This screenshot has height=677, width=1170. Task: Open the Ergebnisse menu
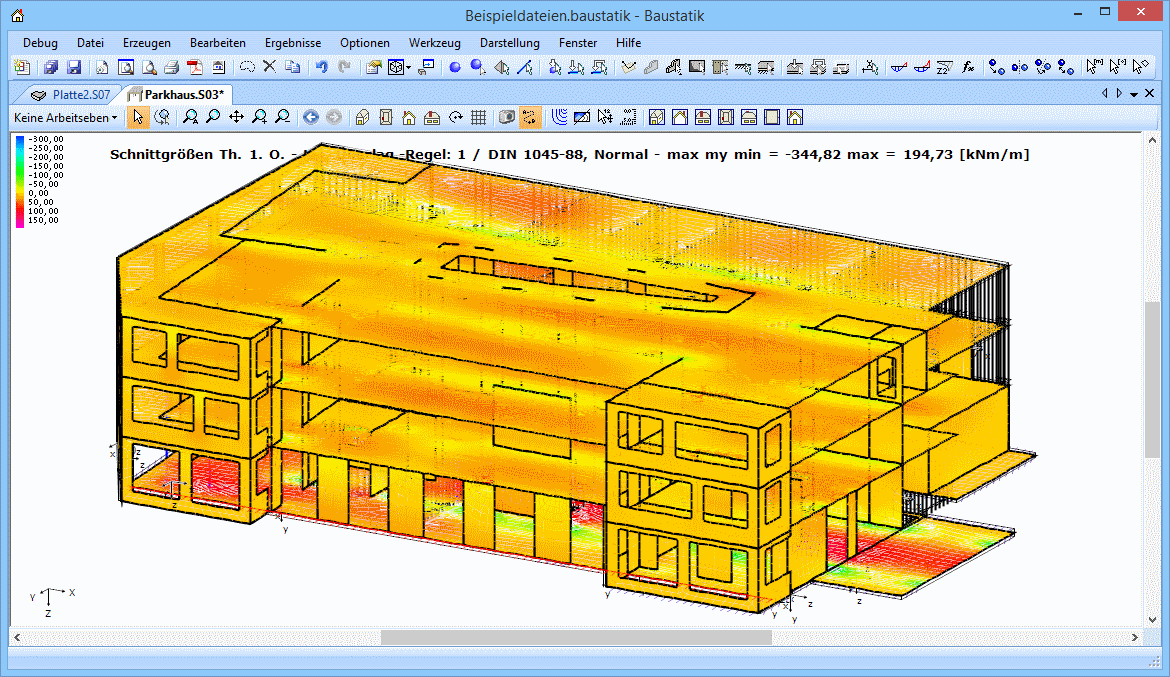click(x=292, y=43)
